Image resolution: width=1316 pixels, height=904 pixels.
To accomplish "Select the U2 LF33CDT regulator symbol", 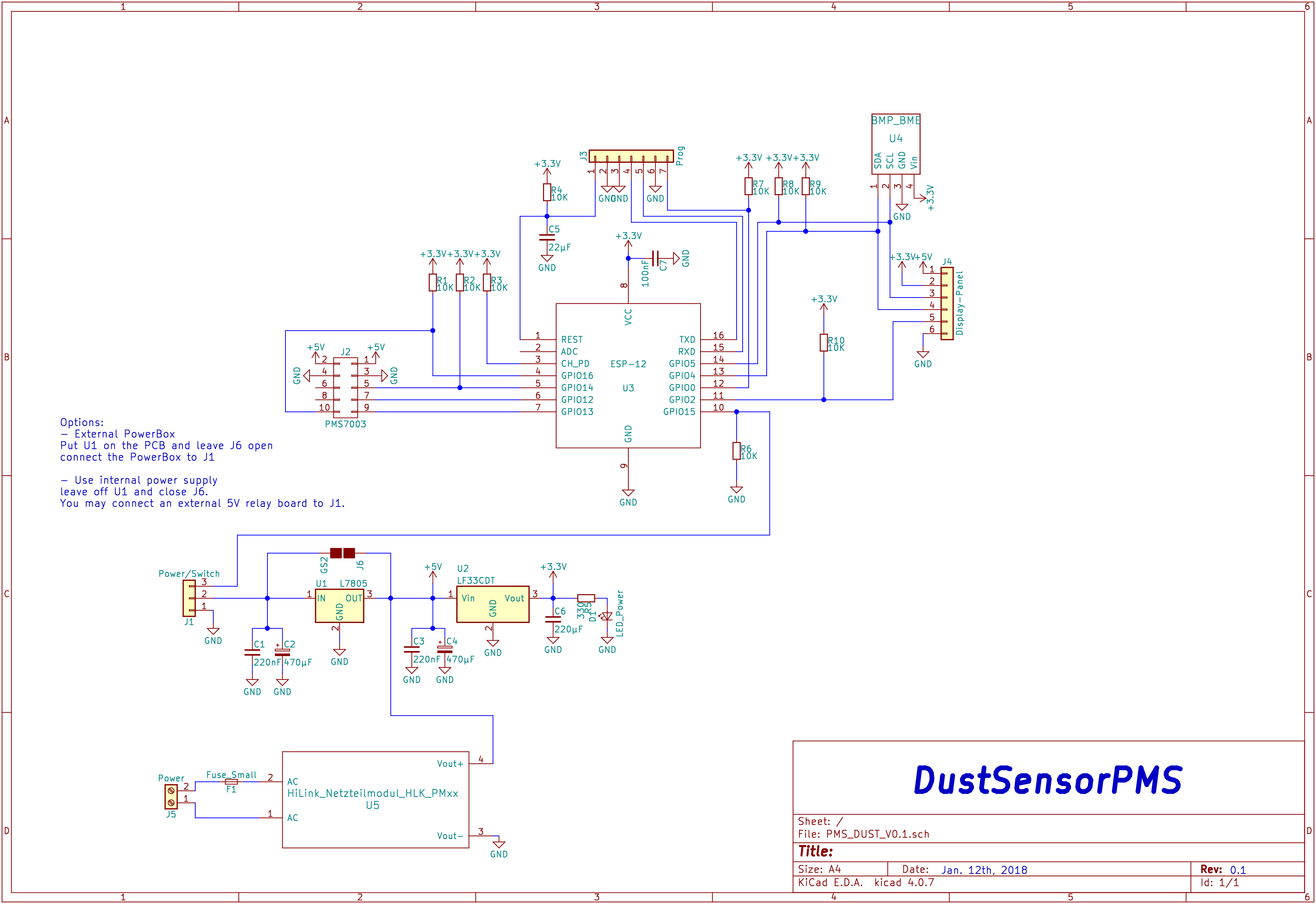I will click(493, 604).
